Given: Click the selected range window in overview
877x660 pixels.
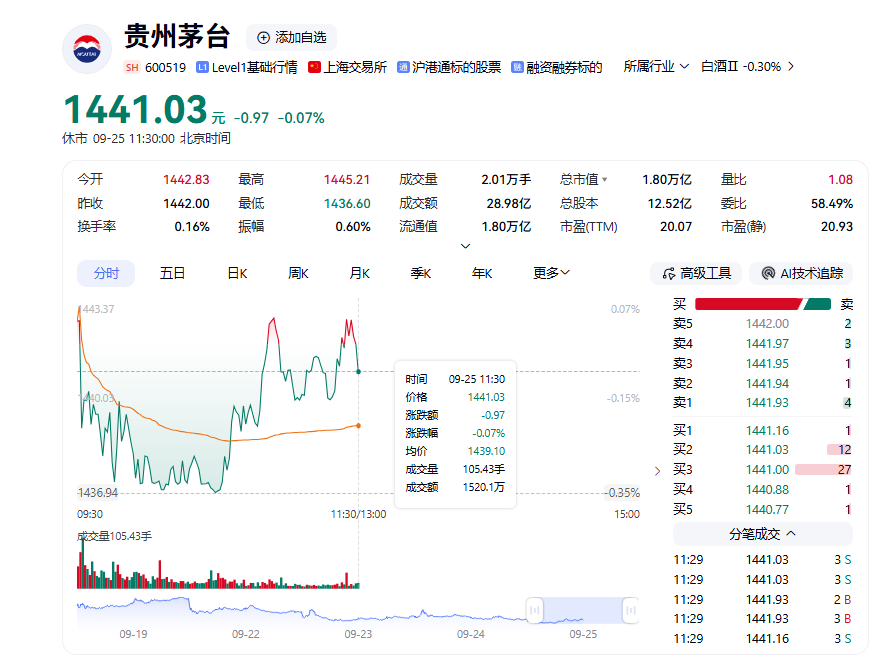Looking at the screenshot, I should point(582,610).
